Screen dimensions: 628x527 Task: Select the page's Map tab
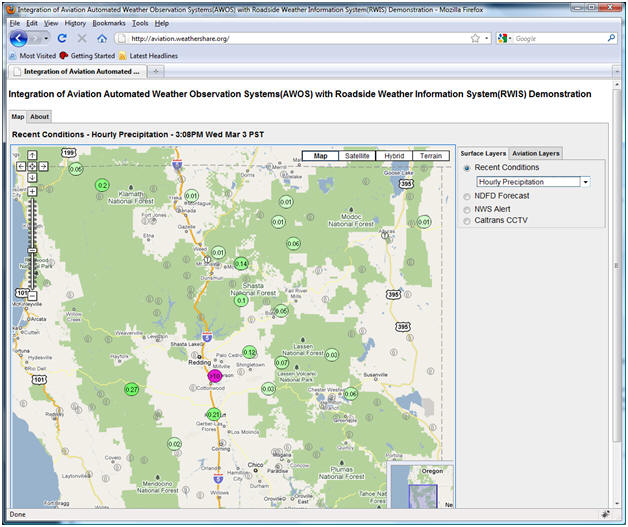coord(18,117)
